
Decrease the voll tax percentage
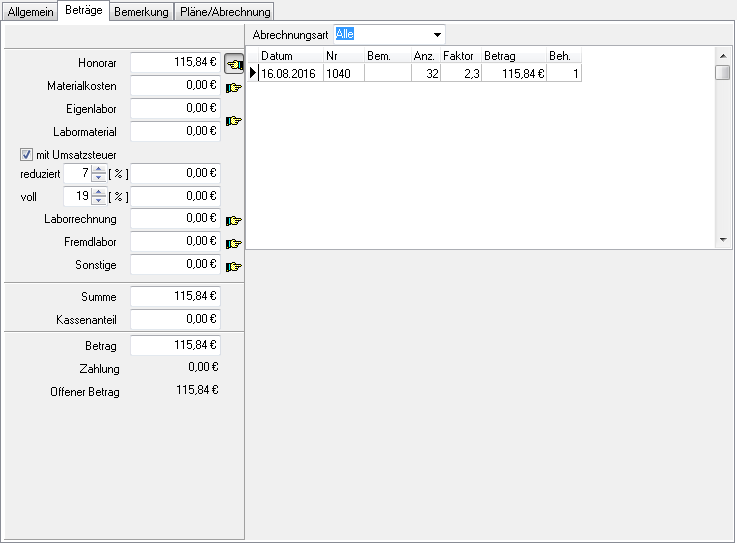98,201
